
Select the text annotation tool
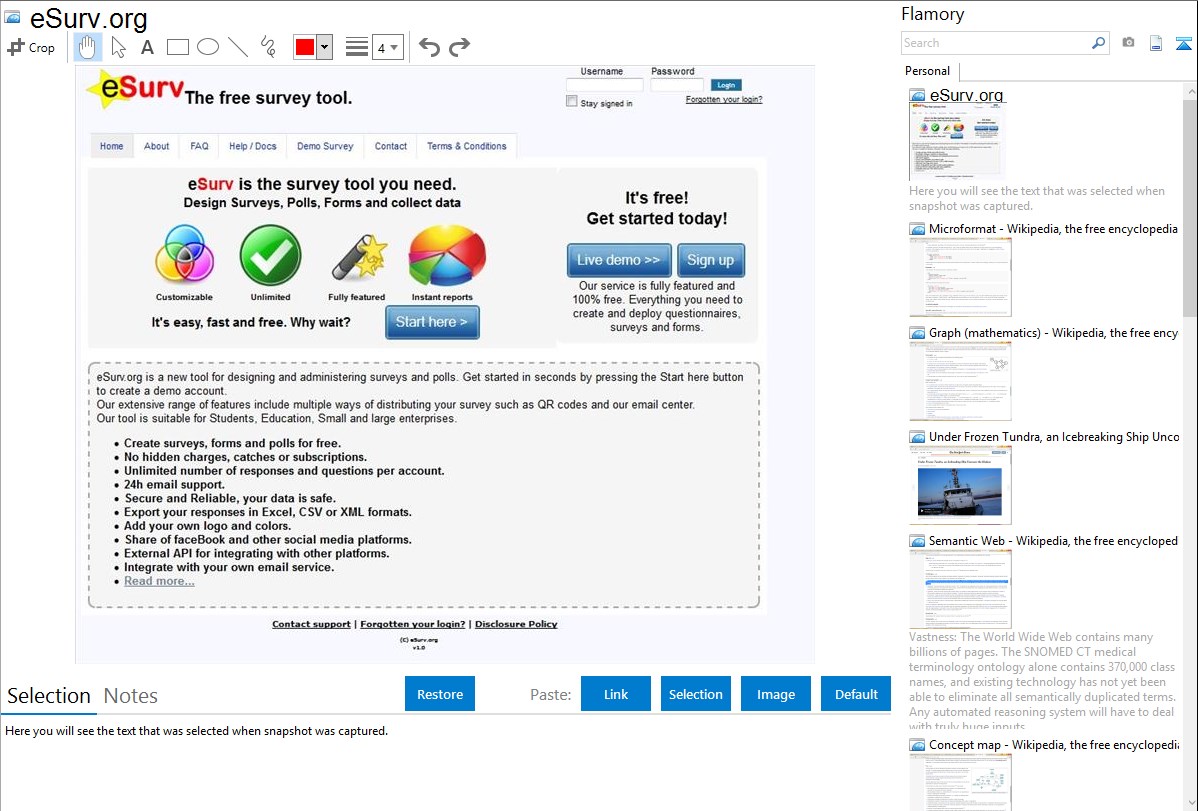click(x=147, y=47)
